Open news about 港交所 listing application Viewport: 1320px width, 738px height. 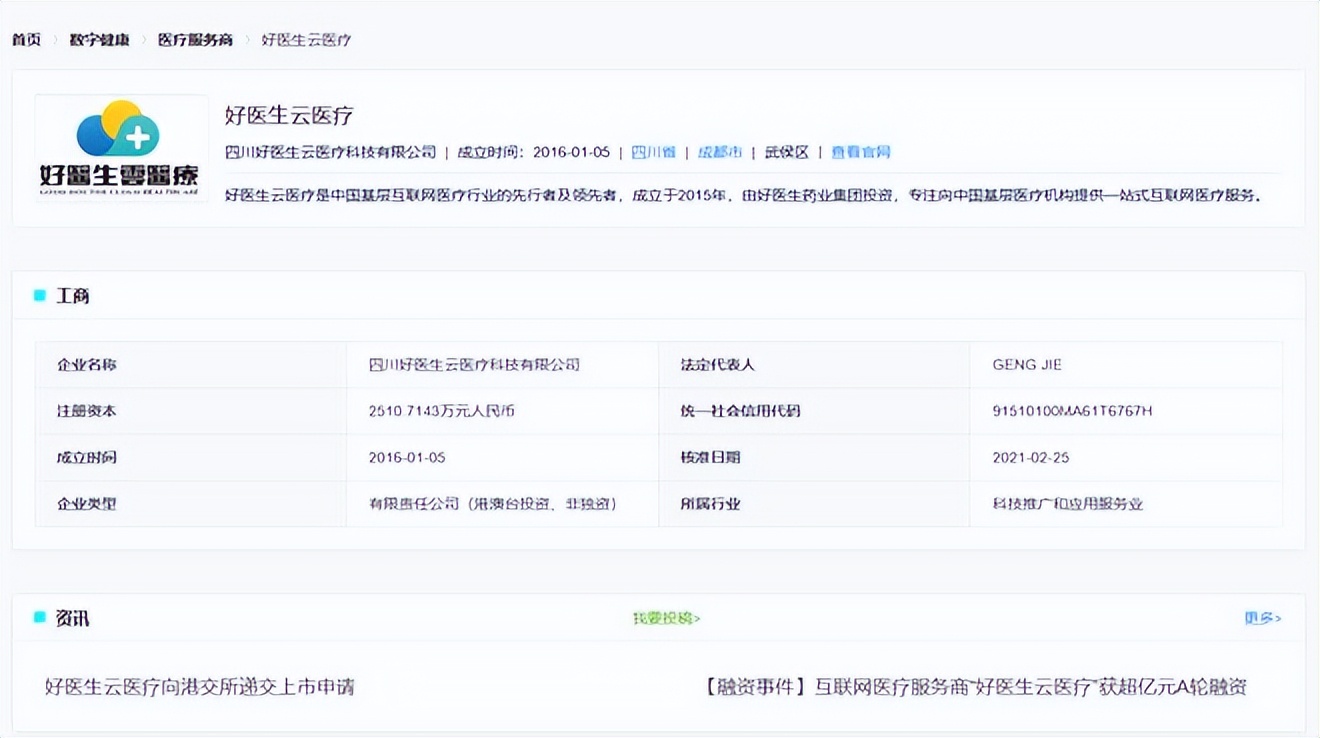coord(200,687)
